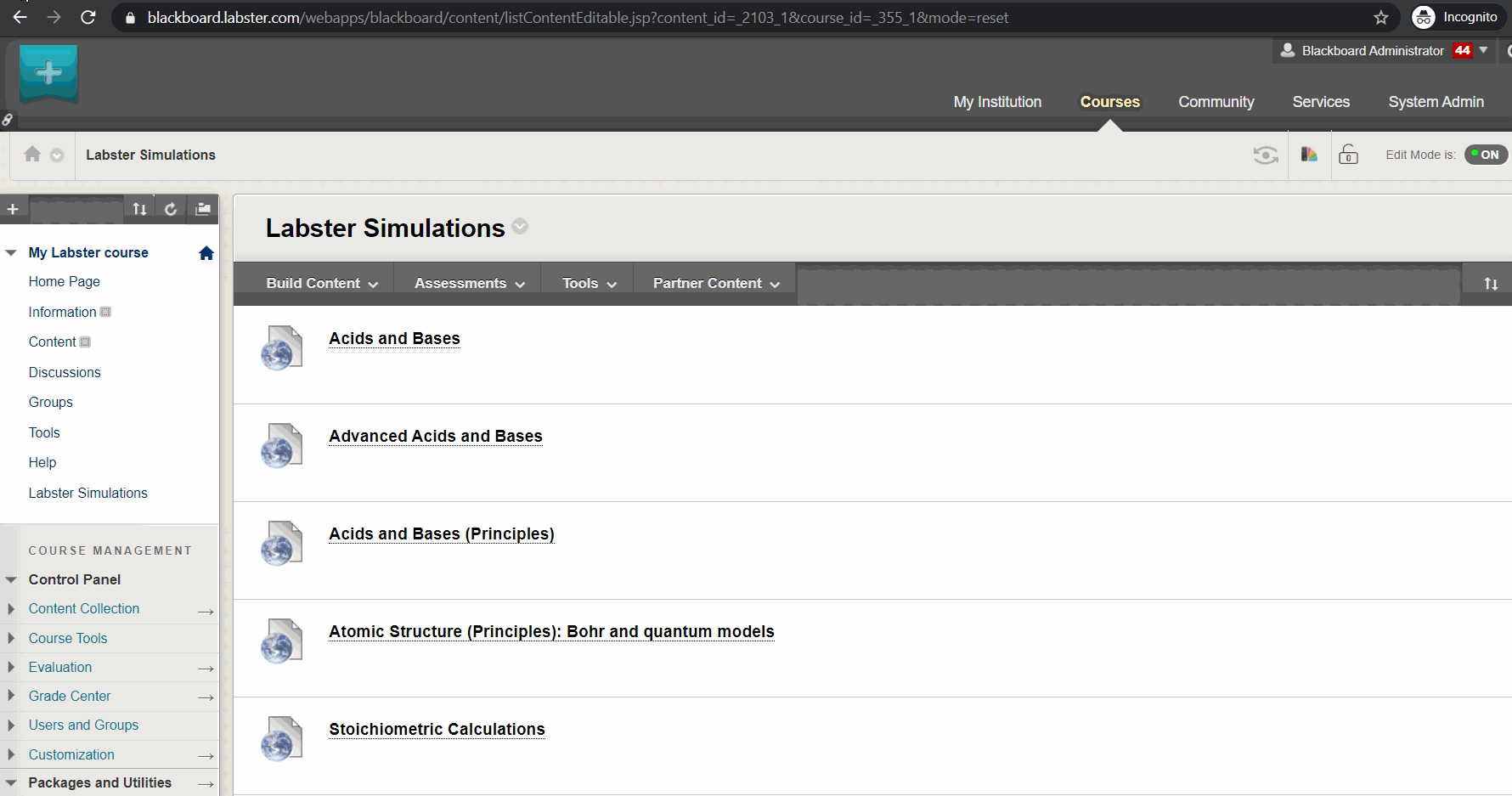Open Labster Simulations in the course menu
1512x796 pixels.
(87, 493)
